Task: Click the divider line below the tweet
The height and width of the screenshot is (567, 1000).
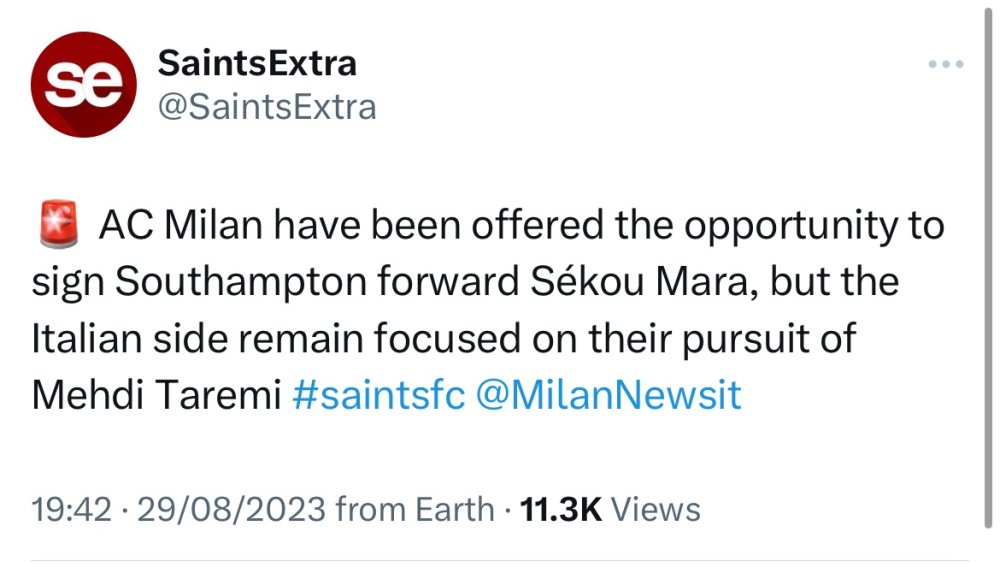Action: tap(500, 560)
